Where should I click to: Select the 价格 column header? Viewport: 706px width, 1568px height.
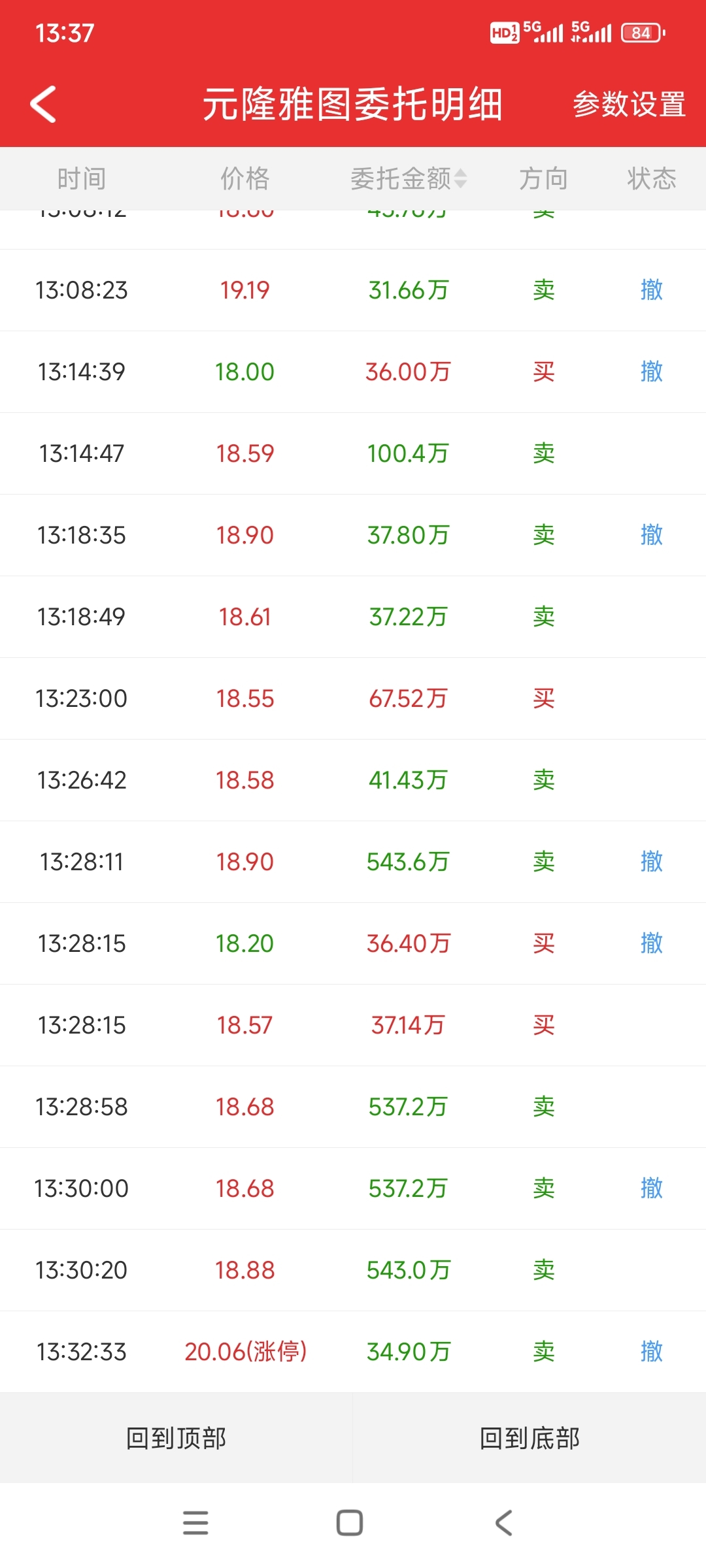245,178
